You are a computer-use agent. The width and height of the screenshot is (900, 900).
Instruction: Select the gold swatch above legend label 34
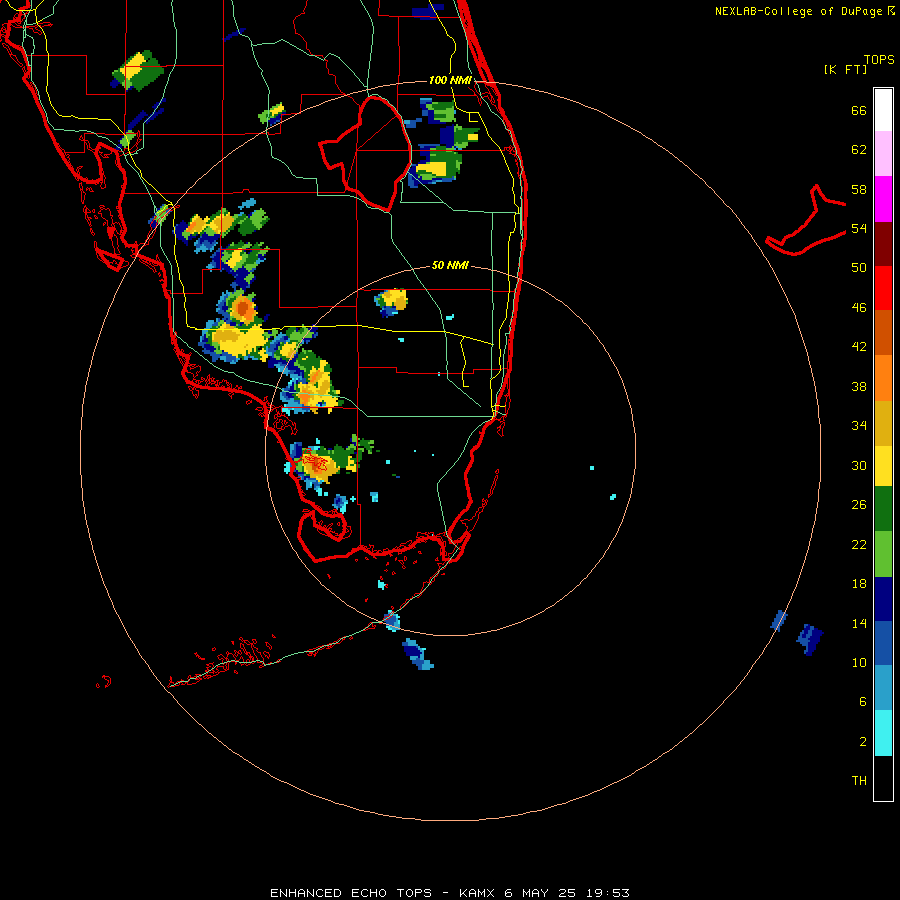click(x=883, y=423)
